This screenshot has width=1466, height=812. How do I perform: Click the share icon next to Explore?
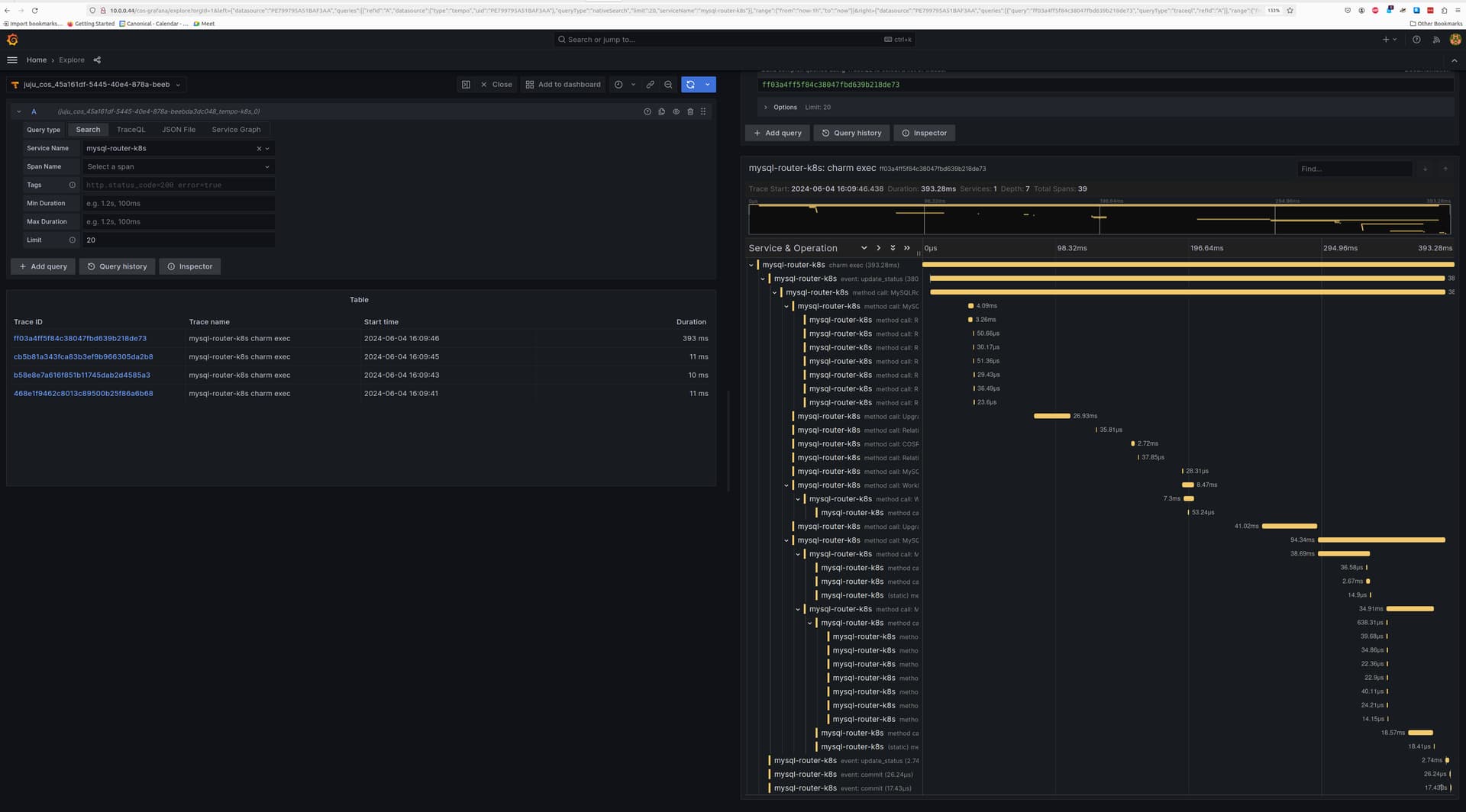97,60
